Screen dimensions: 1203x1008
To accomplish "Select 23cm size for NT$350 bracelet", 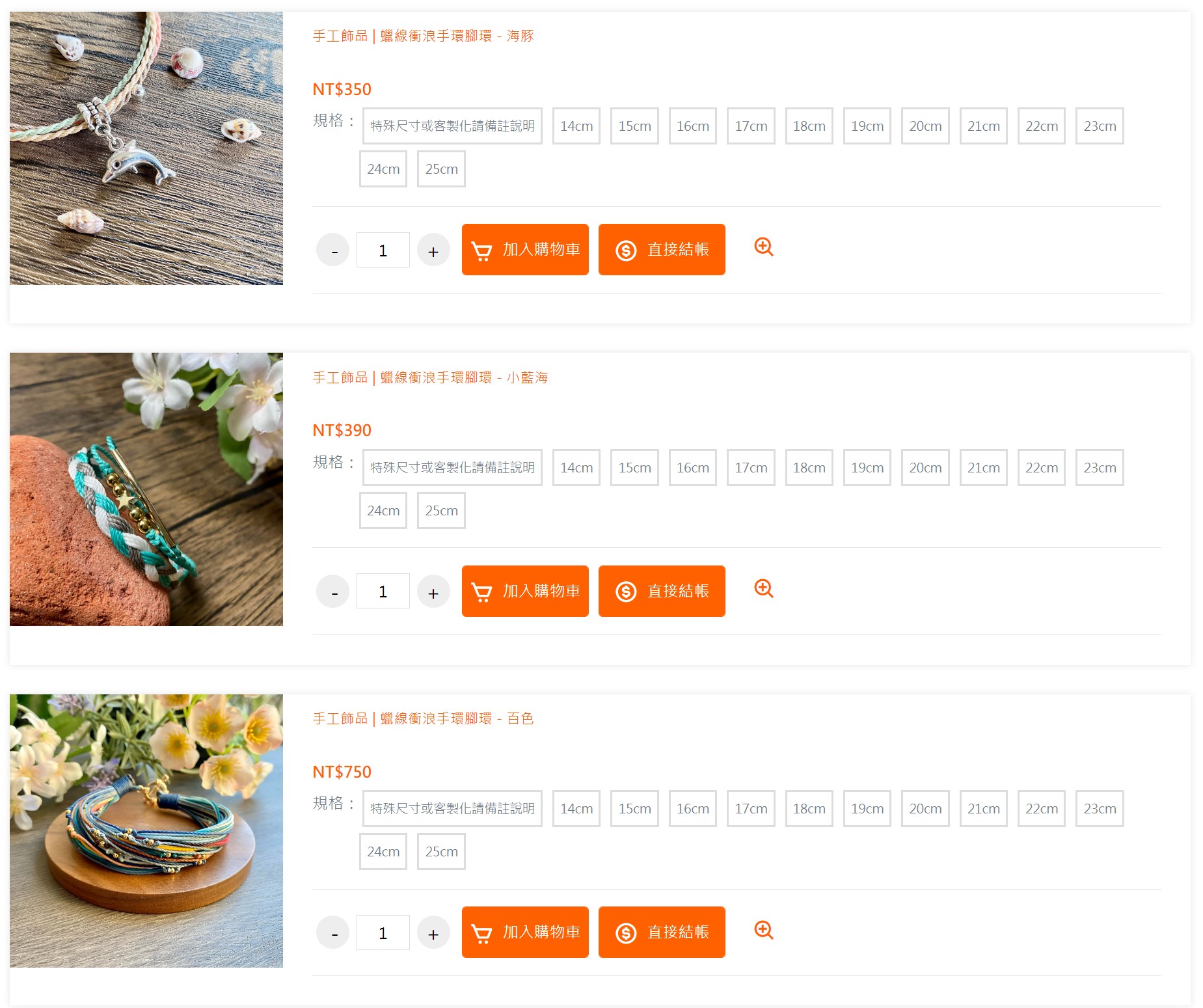I will (x=1100, y=126).
